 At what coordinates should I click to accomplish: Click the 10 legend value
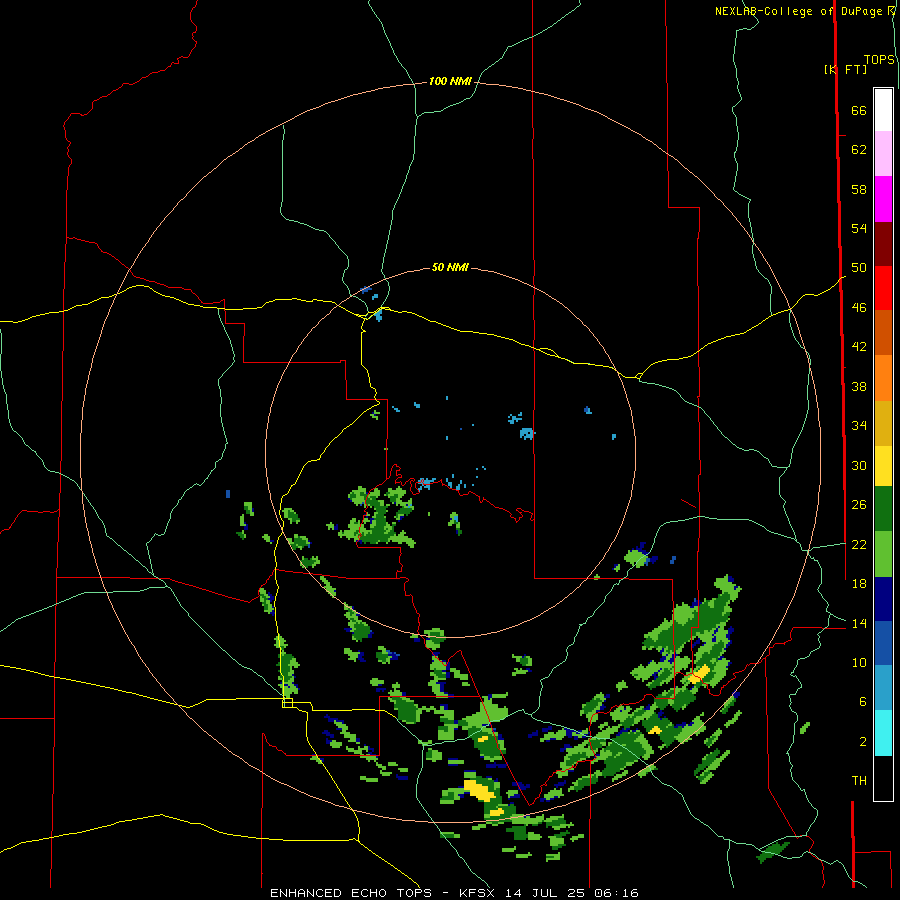859,663
